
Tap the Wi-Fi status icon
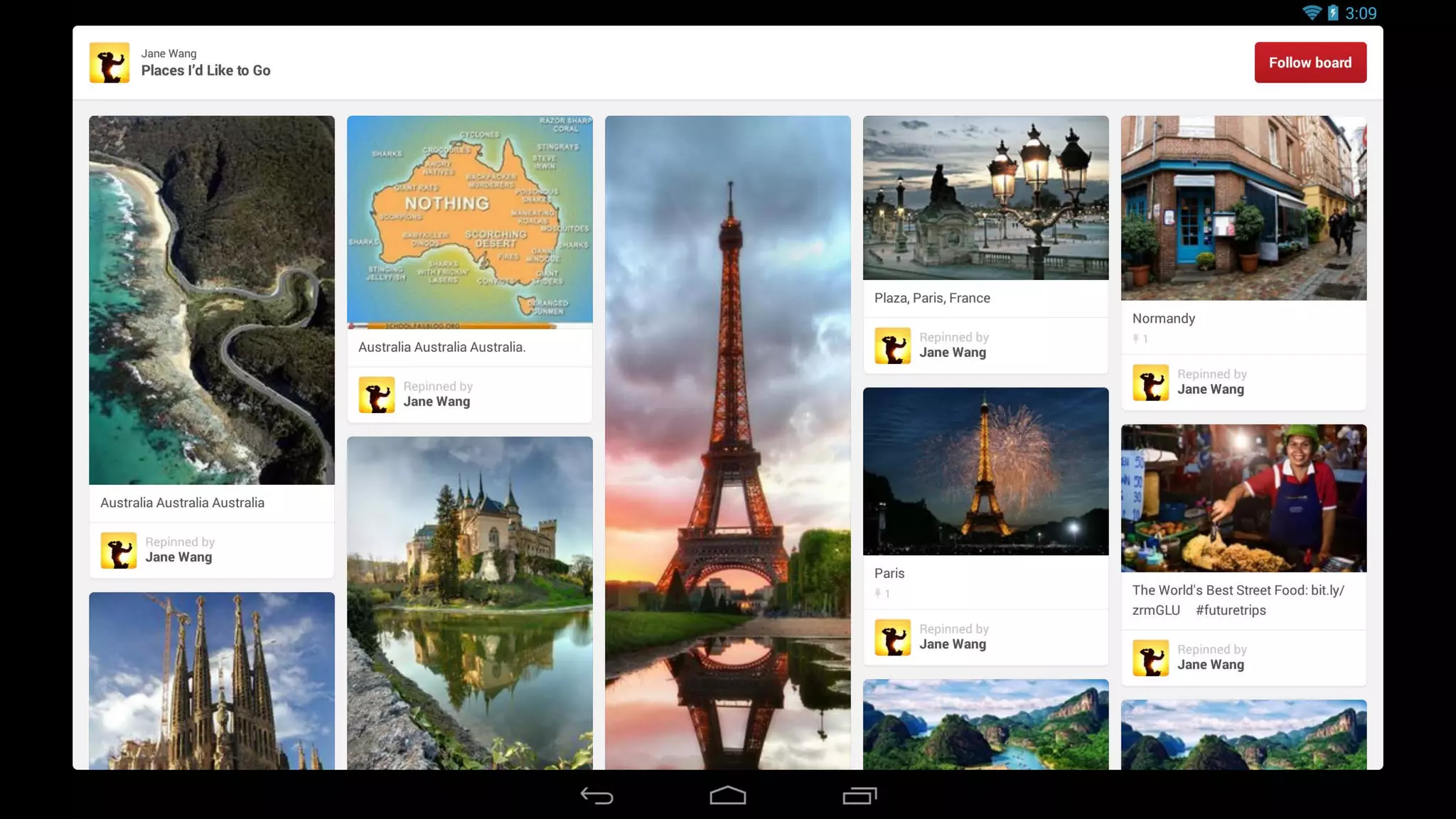coord(1311,13)
